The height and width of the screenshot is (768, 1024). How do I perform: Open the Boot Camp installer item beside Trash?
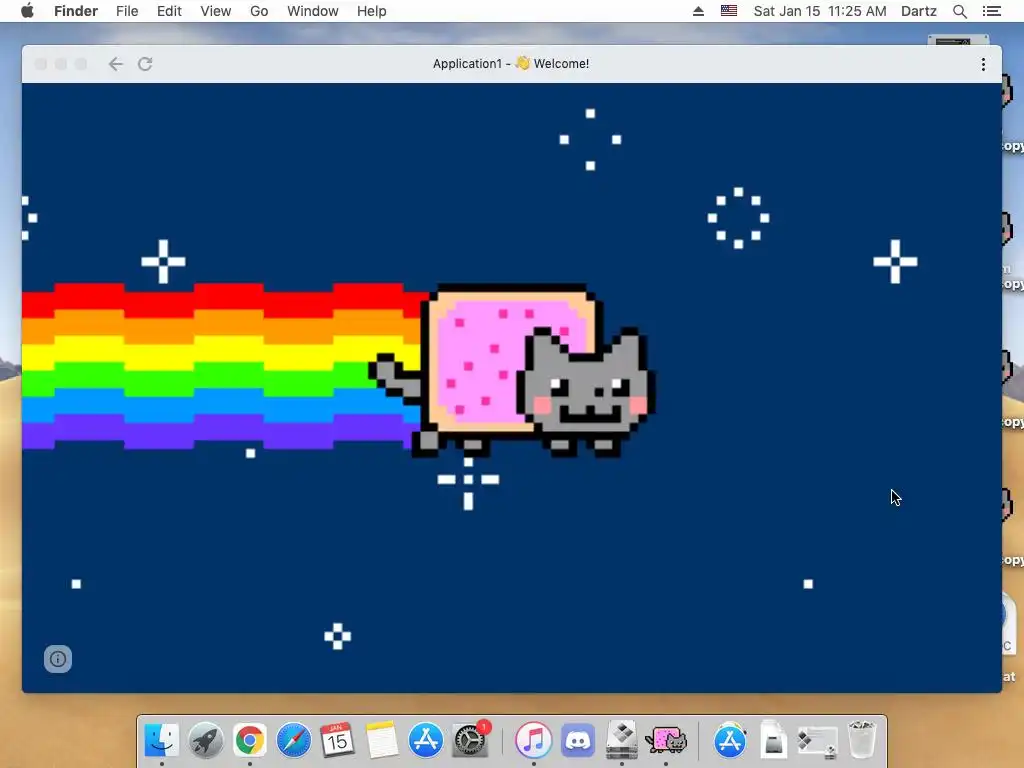[x=817, y=742]
